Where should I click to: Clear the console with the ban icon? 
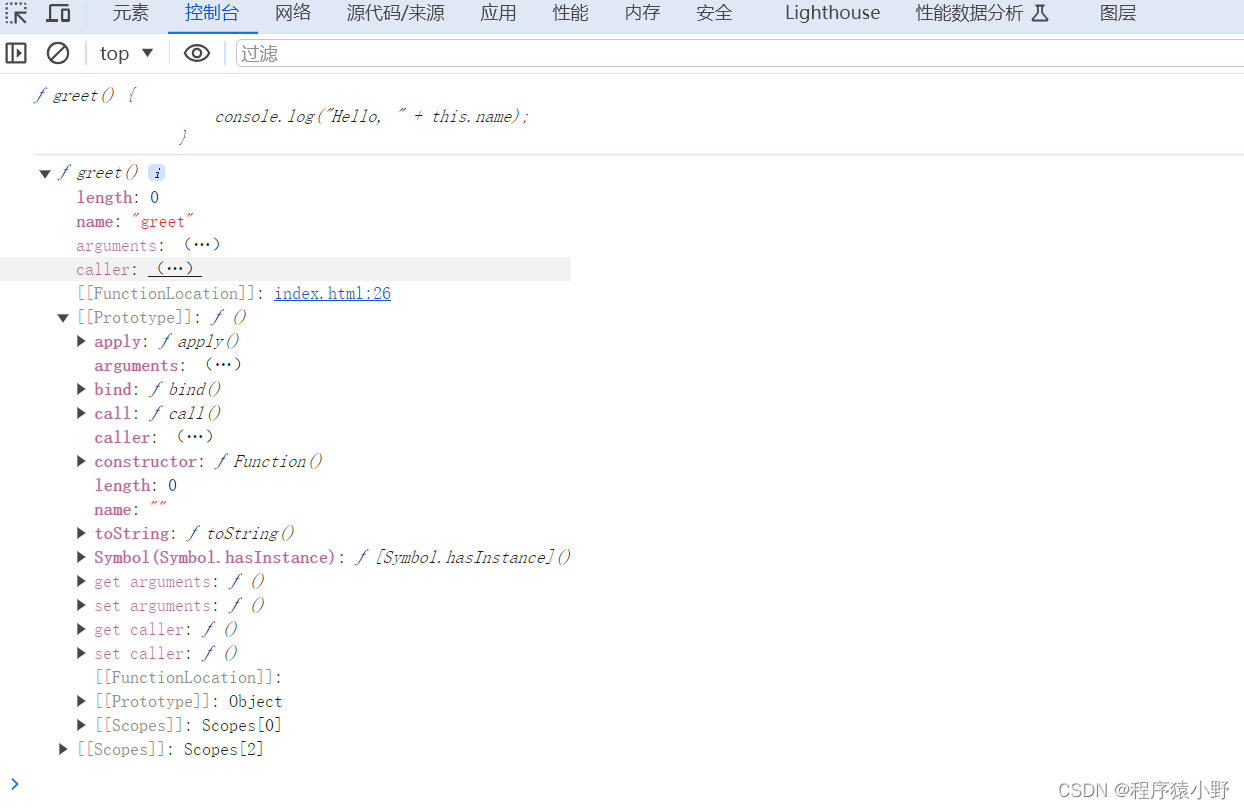[58, 53]
